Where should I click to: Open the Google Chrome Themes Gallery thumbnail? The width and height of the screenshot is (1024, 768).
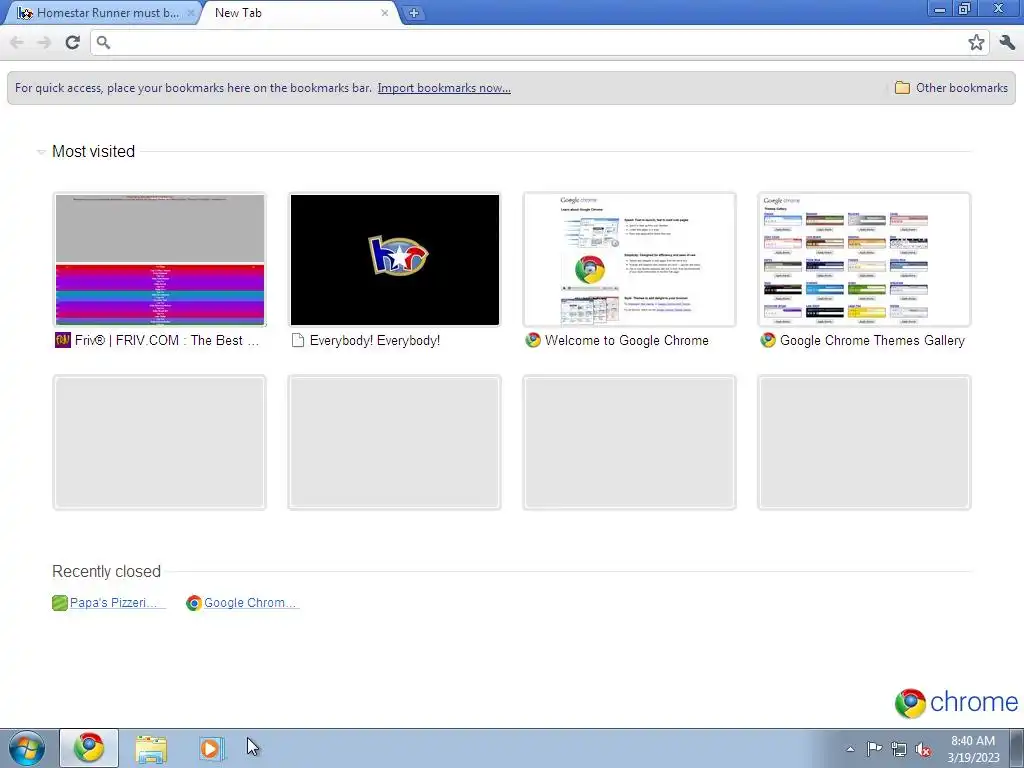point(864,260)
